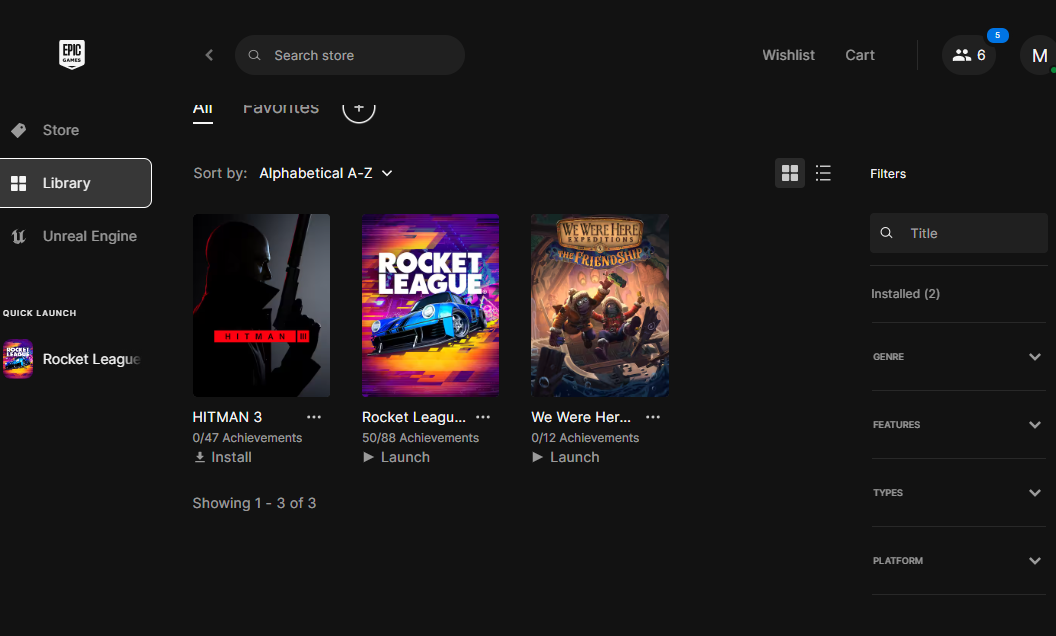This screenshot has height=636, width=1056.
Task: Launch Rocket League from its library card
Action: [397, 457]
